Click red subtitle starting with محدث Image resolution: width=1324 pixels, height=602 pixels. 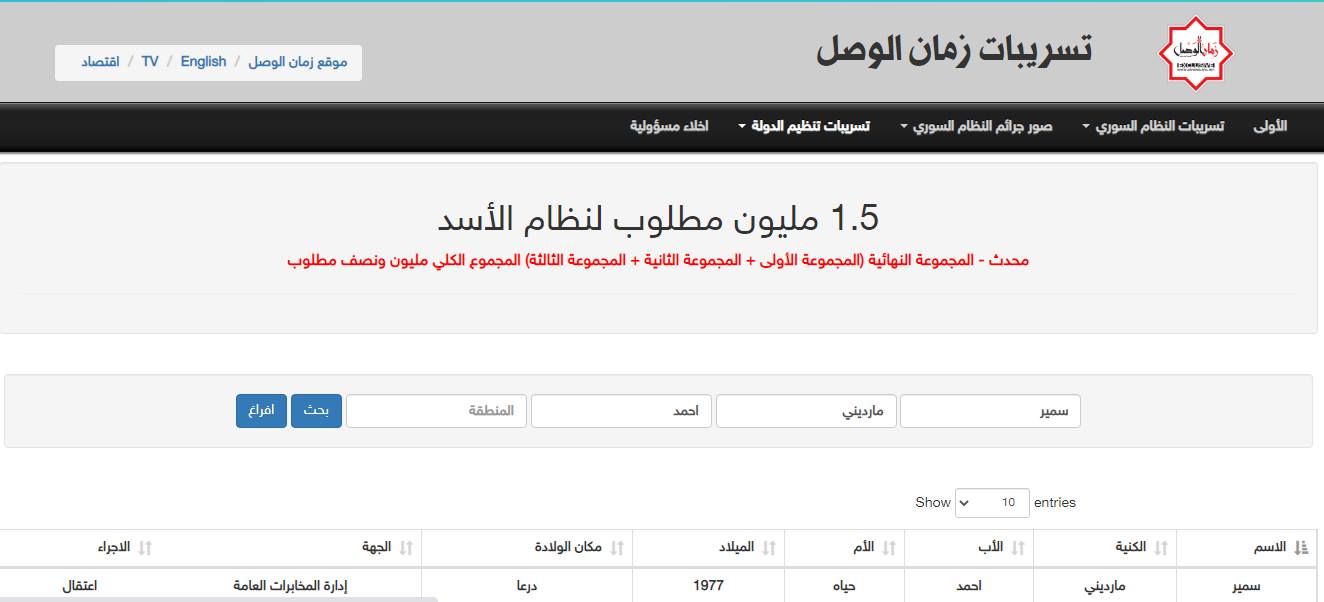tap(658, 260)
